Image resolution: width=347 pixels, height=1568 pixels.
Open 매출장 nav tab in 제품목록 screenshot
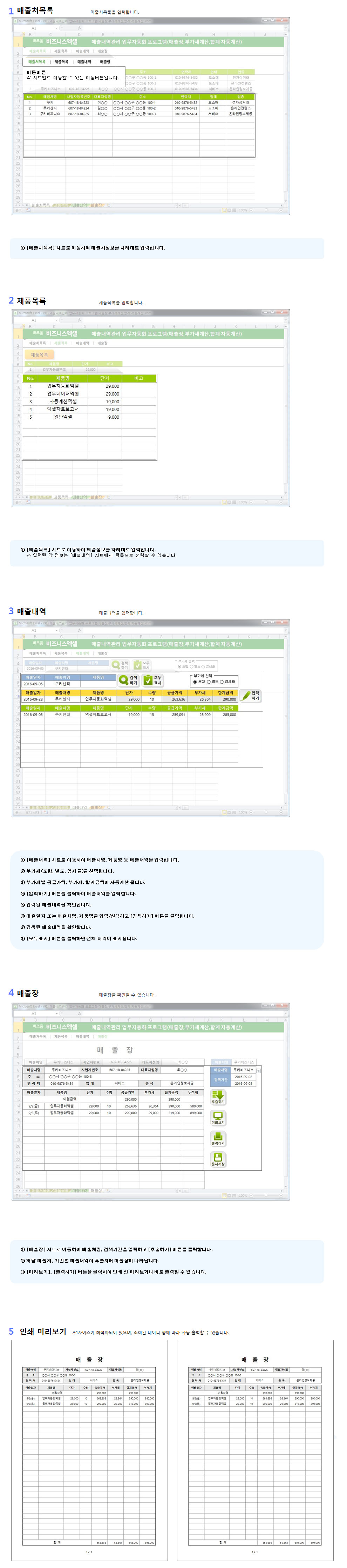[x=103, y=343]
